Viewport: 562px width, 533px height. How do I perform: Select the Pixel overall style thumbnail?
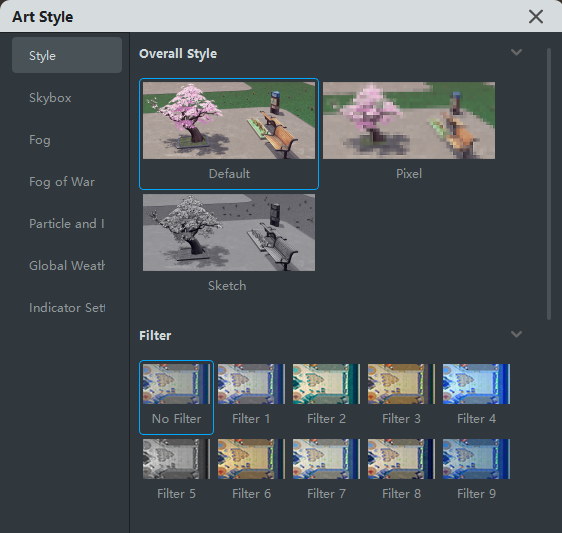coord(409,120)
